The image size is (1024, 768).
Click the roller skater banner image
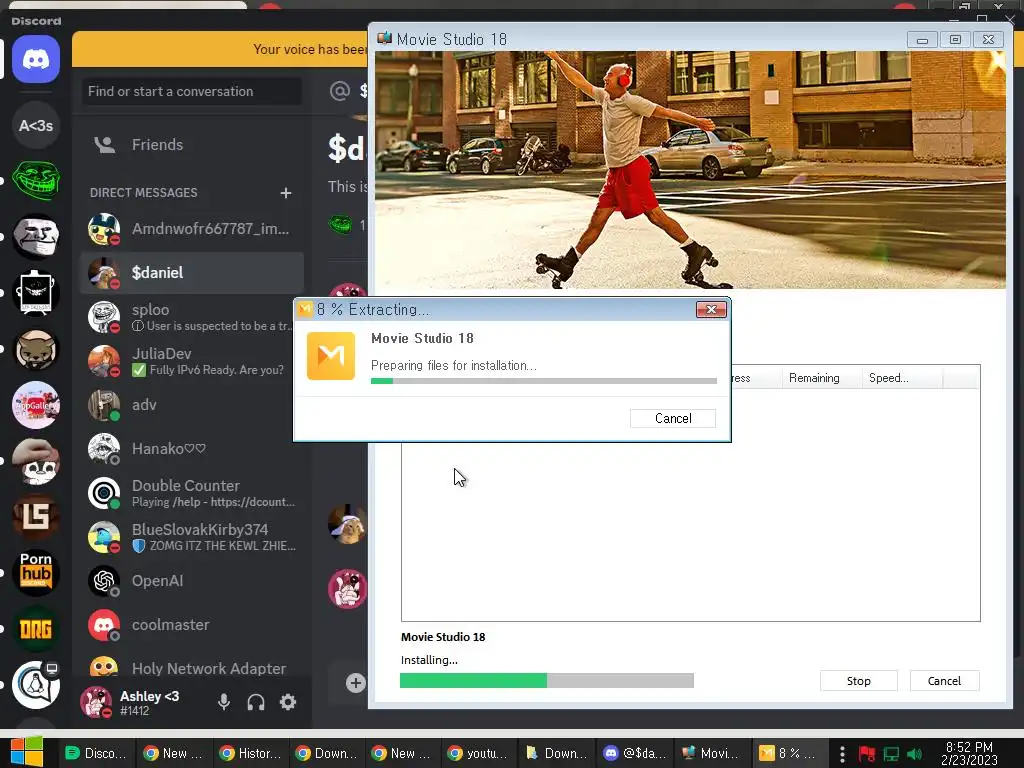coord(690,170)
